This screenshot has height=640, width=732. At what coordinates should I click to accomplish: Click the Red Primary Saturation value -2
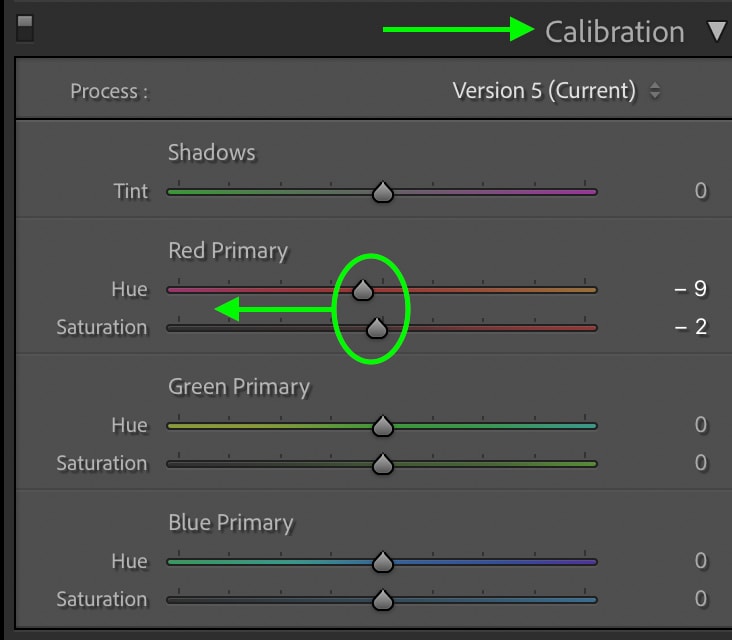(690, 327)
